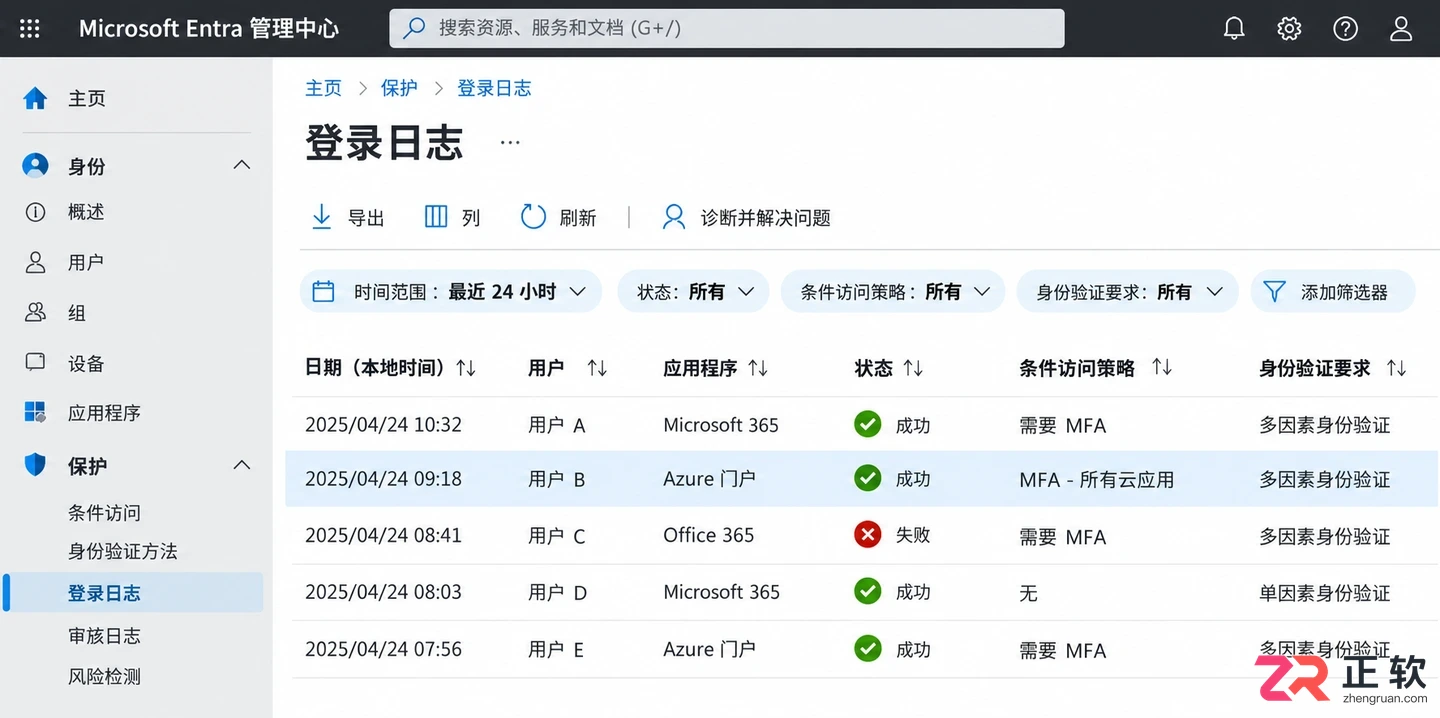Click the success checkmark for 用户 D
1440x718 pixels.
(867, 591)
